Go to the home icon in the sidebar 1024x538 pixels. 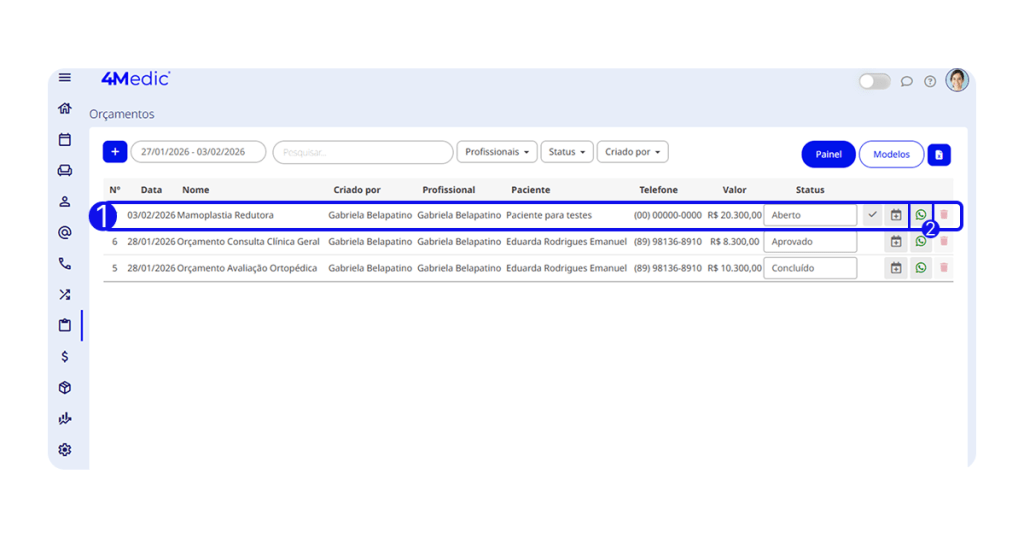(65, 109)
